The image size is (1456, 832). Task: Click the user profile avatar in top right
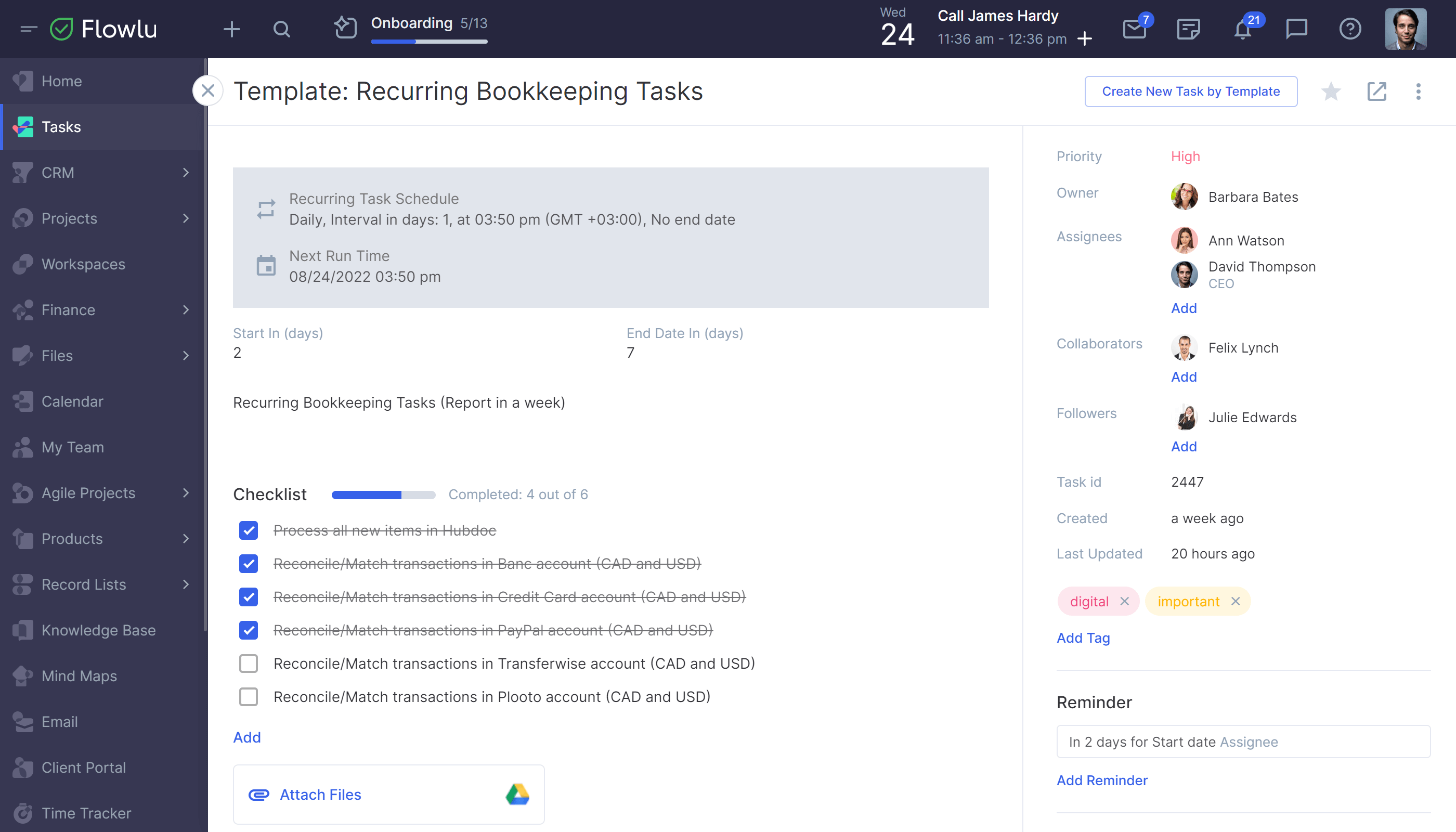(1406, 29)
